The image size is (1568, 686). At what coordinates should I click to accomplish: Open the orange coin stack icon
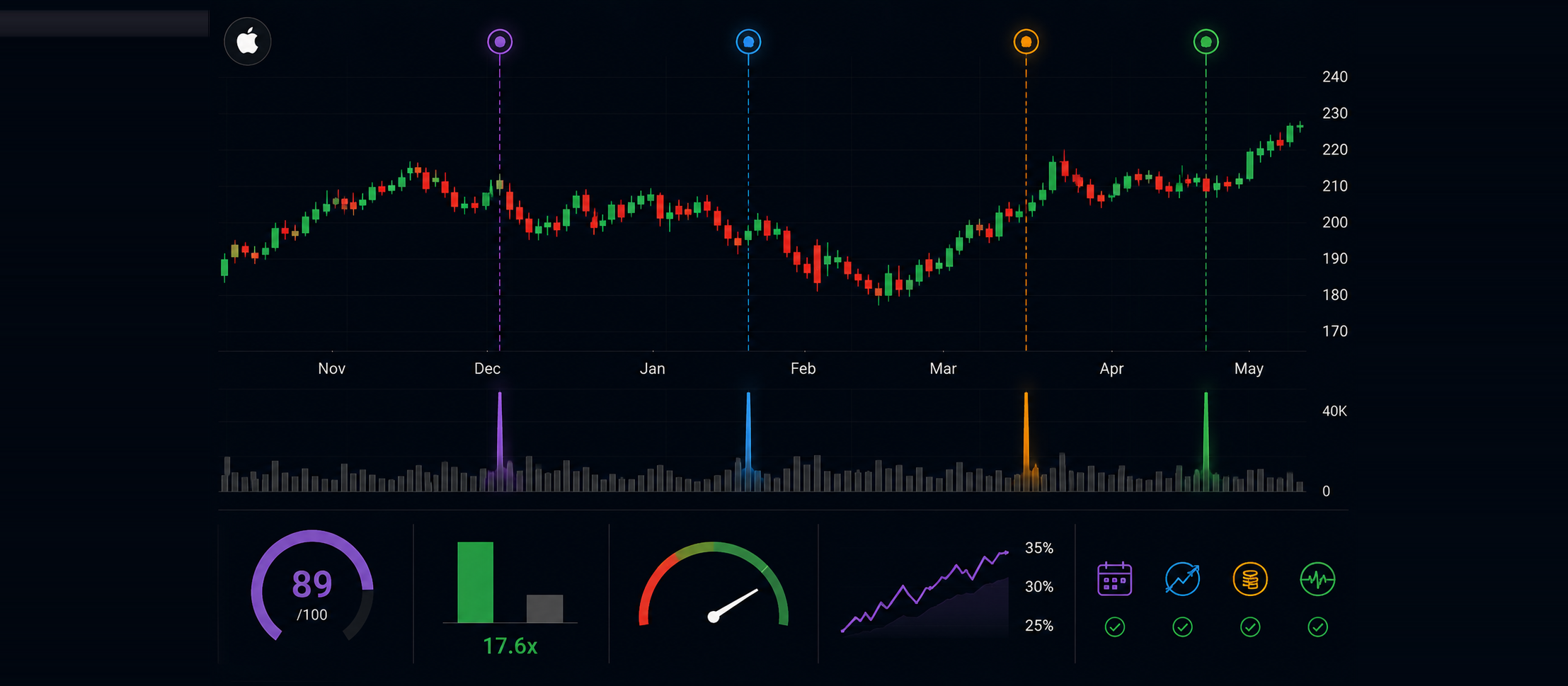[1250, 579]
